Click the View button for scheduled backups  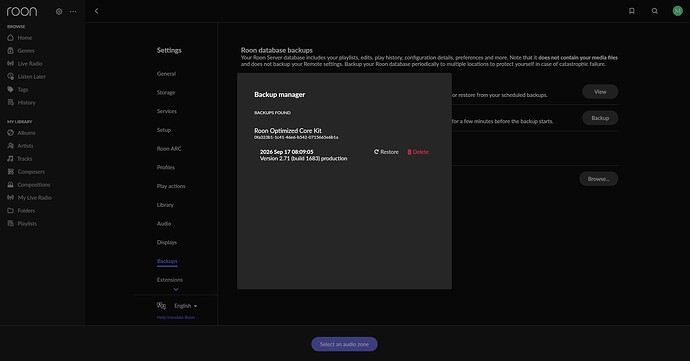[x=600, y=92]
